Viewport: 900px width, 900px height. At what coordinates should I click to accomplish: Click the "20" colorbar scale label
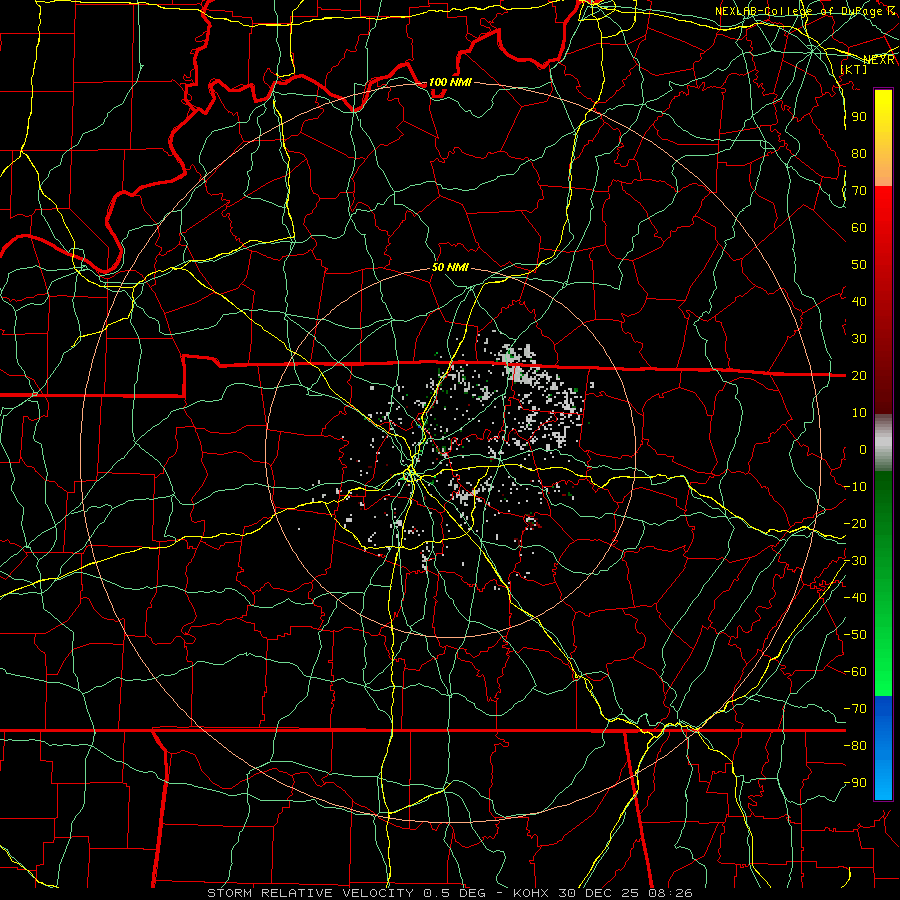(859, 375)
